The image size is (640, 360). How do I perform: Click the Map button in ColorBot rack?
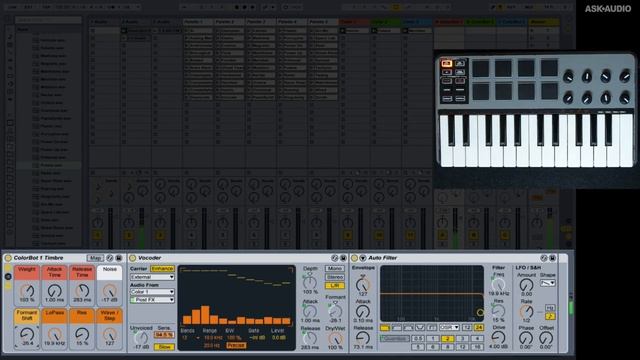[x=95, y=258]
